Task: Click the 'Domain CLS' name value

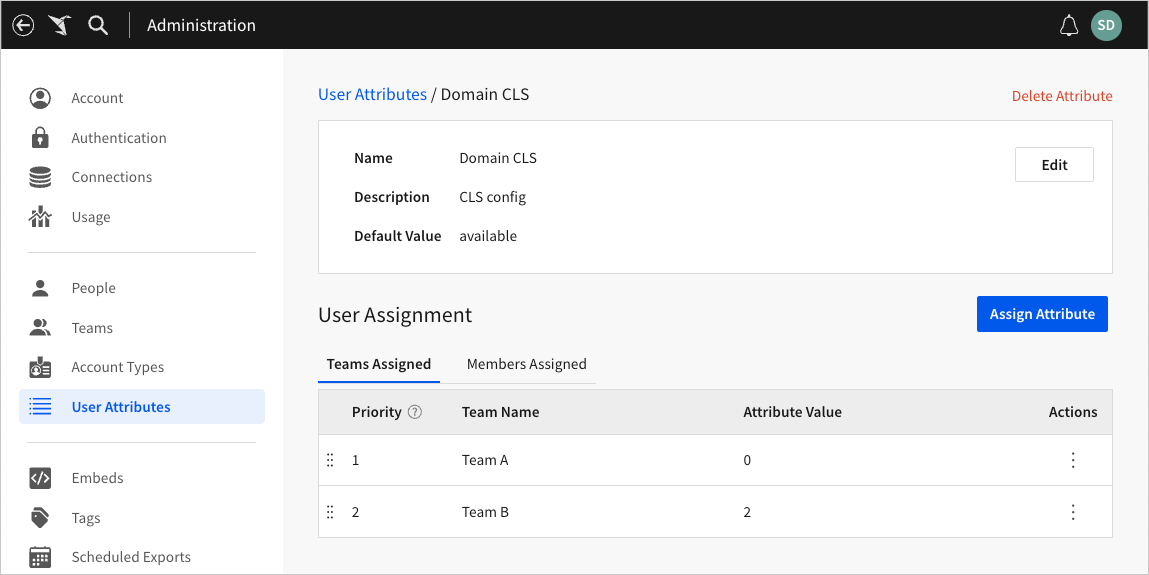Action: coord(498,158)
